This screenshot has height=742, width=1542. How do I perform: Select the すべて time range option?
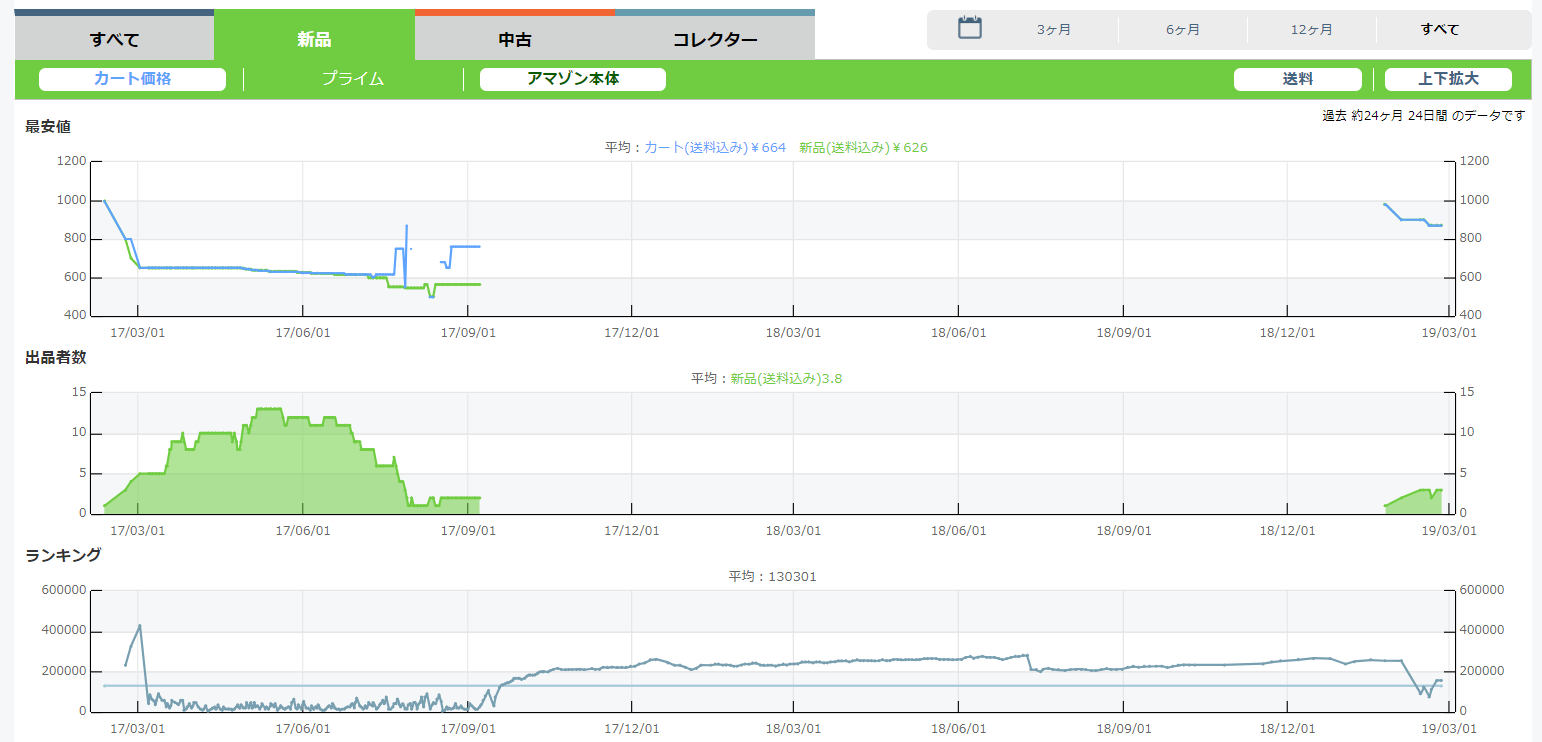point(1439,30)
